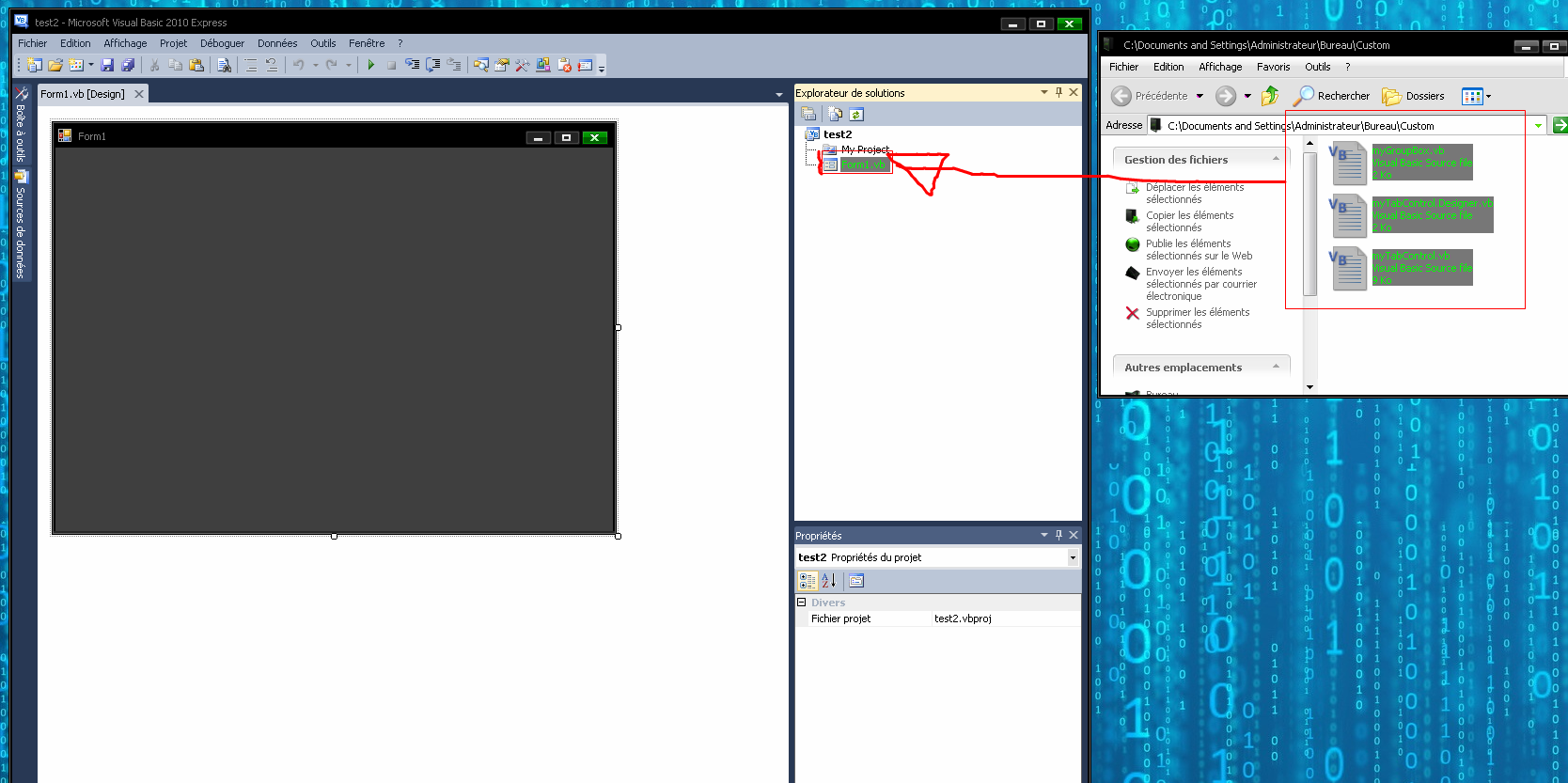This screenshot has height=783, width=1568.
Task: Click Solution Explorer Properties icon
Action: click(x=808, y=115)
